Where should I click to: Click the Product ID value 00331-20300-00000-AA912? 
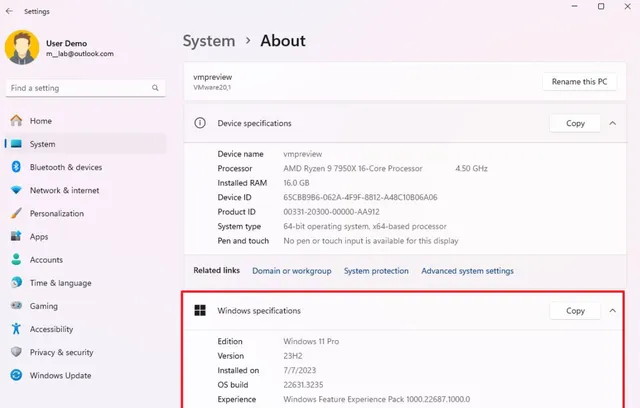pos(331,212)
